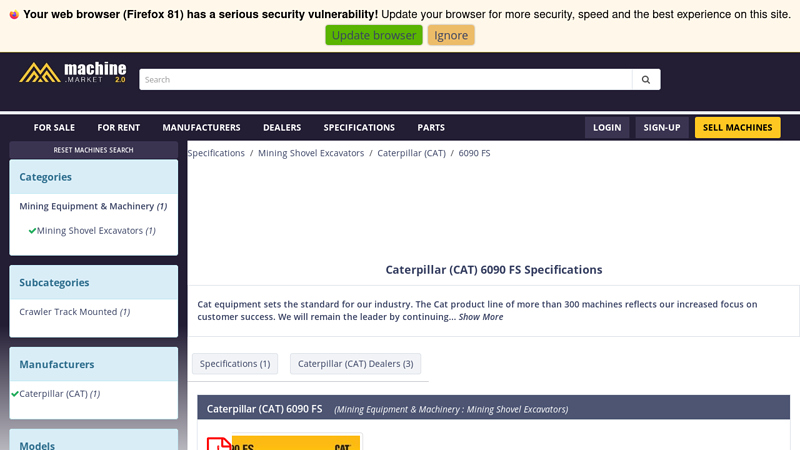Click the 6090 FS breadcrumb
Viewport: 800px width, 450px height.
(474, 153)
